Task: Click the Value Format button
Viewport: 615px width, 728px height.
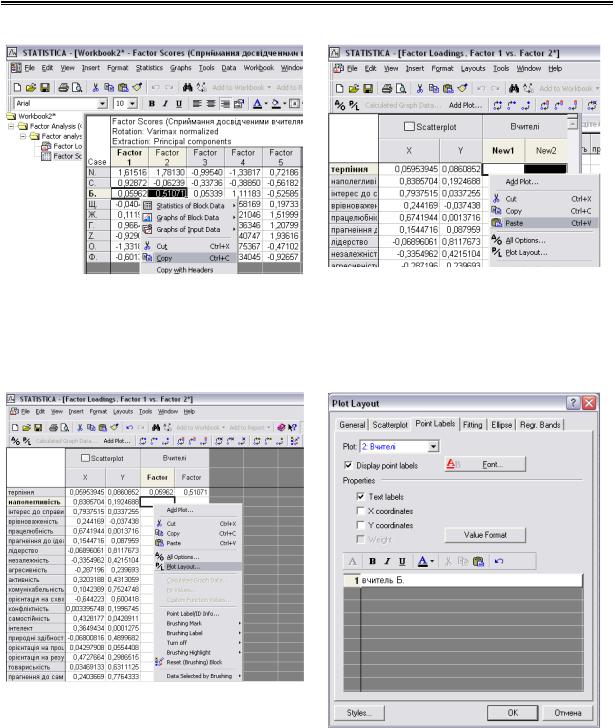Action: [x=485, y=535]
